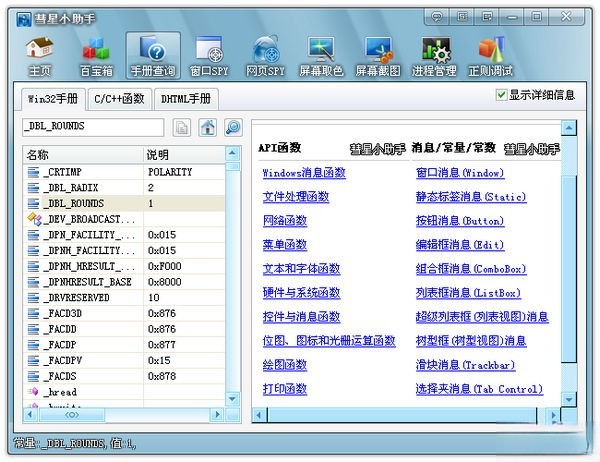Viewport: 600px width, 462px height.
Task: Click the _DBL_ROUNDS search input field
Action: 92,127
